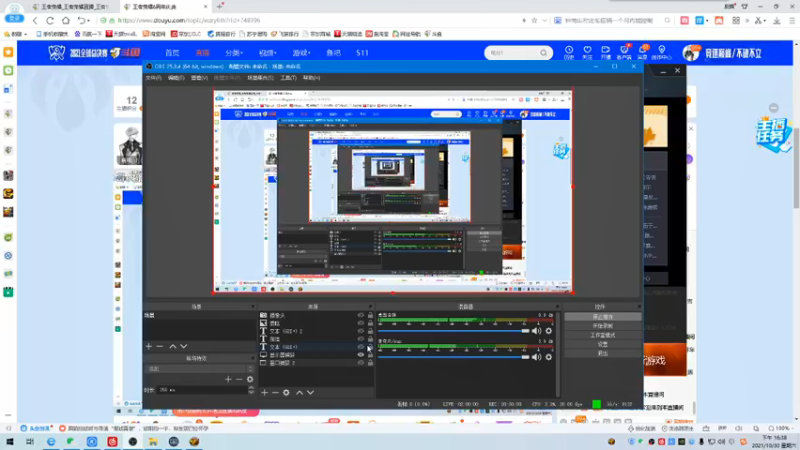
Task: Open a new browser tab with the plus
Action: coord(220,7)
